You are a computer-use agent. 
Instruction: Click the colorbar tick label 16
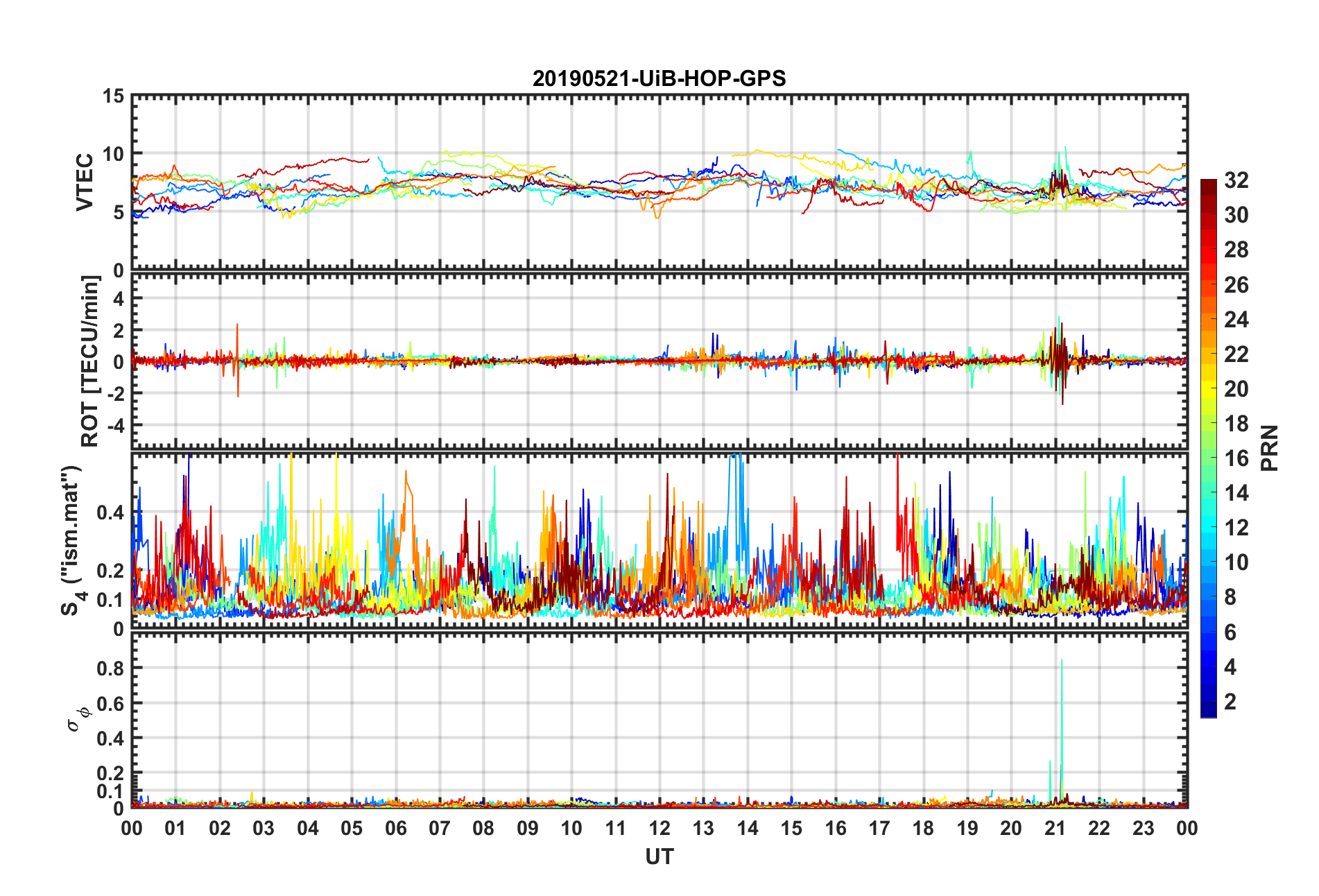[x=1236, y=458]
